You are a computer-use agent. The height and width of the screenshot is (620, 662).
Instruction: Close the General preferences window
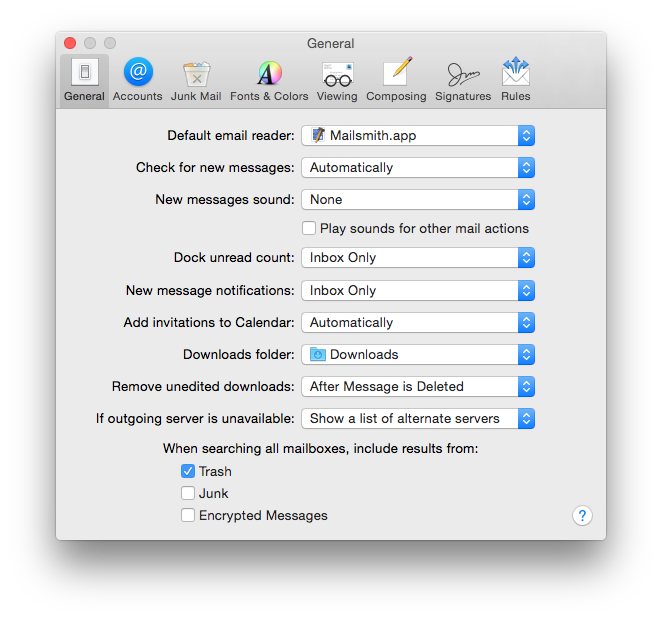click(x=70, y=43)
